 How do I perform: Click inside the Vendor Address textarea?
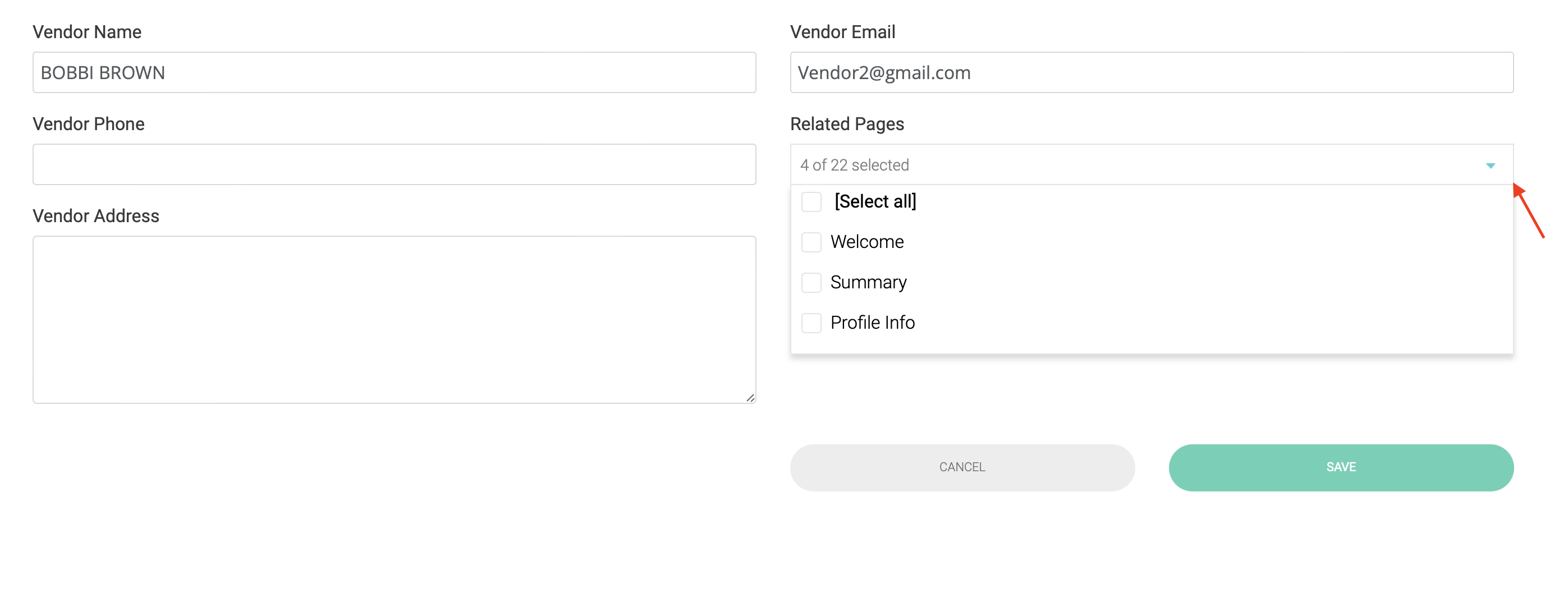(394, 319)
